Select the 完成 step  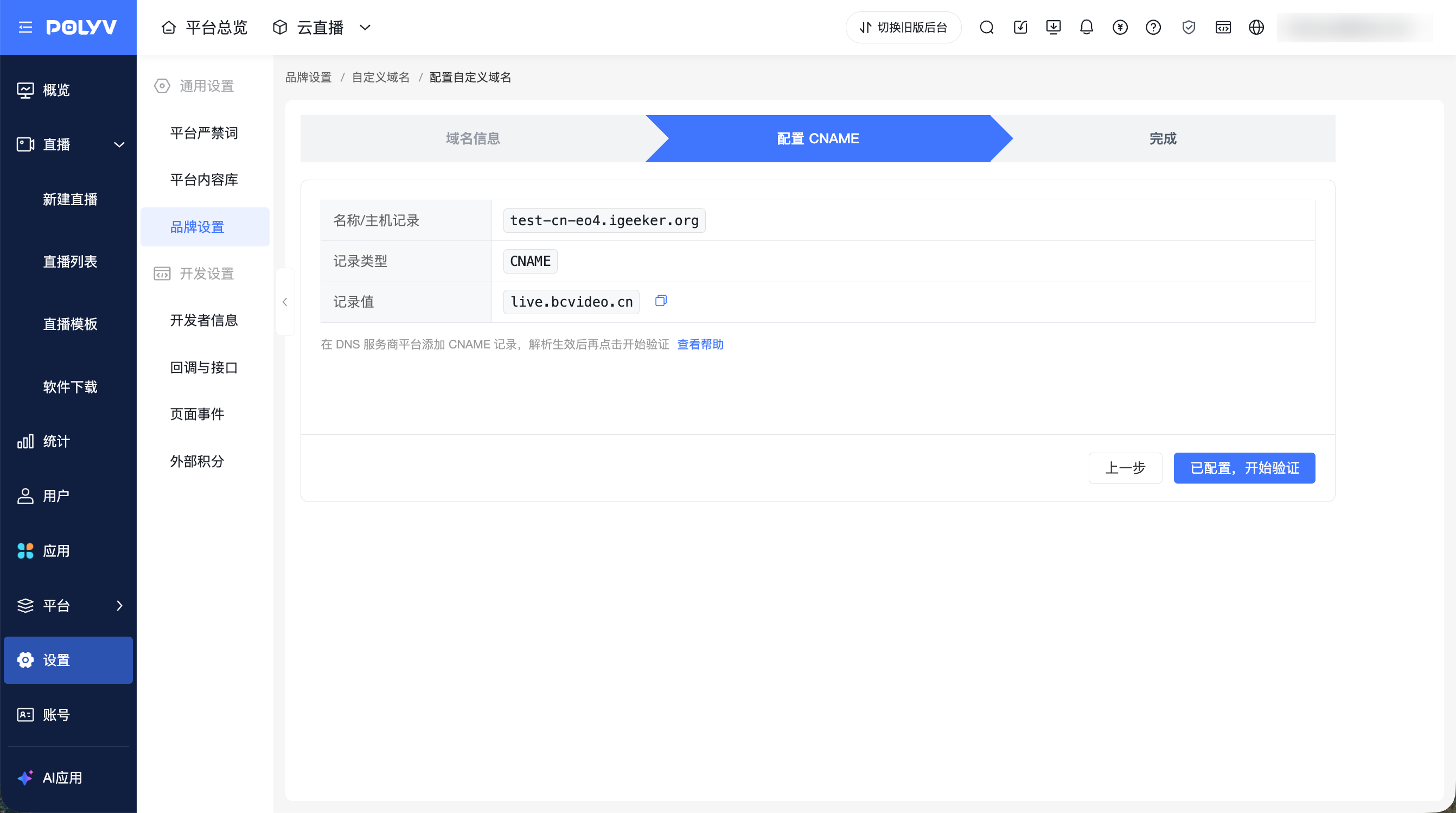click(1163, 138)
